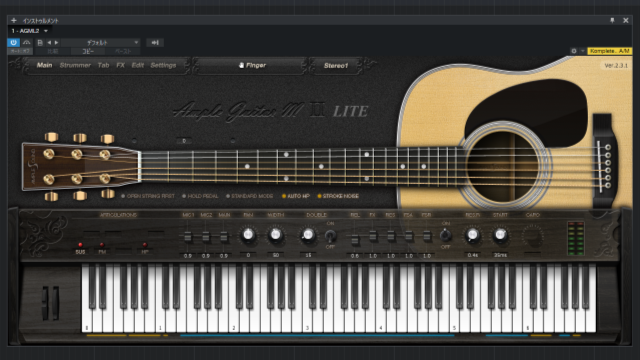Toggle the blue plugin power button
This screenshot has width=640, height=360.
click(x=13, y=42)
